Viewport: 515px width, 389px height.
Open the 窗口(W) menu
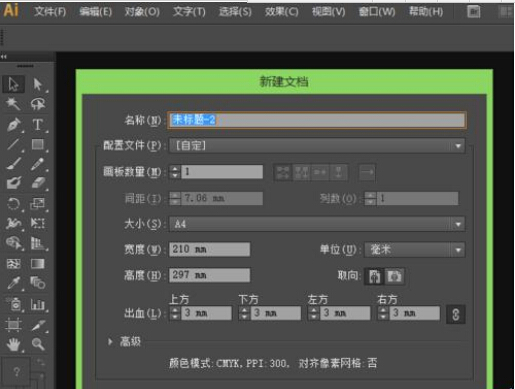(x=377, y=12)
